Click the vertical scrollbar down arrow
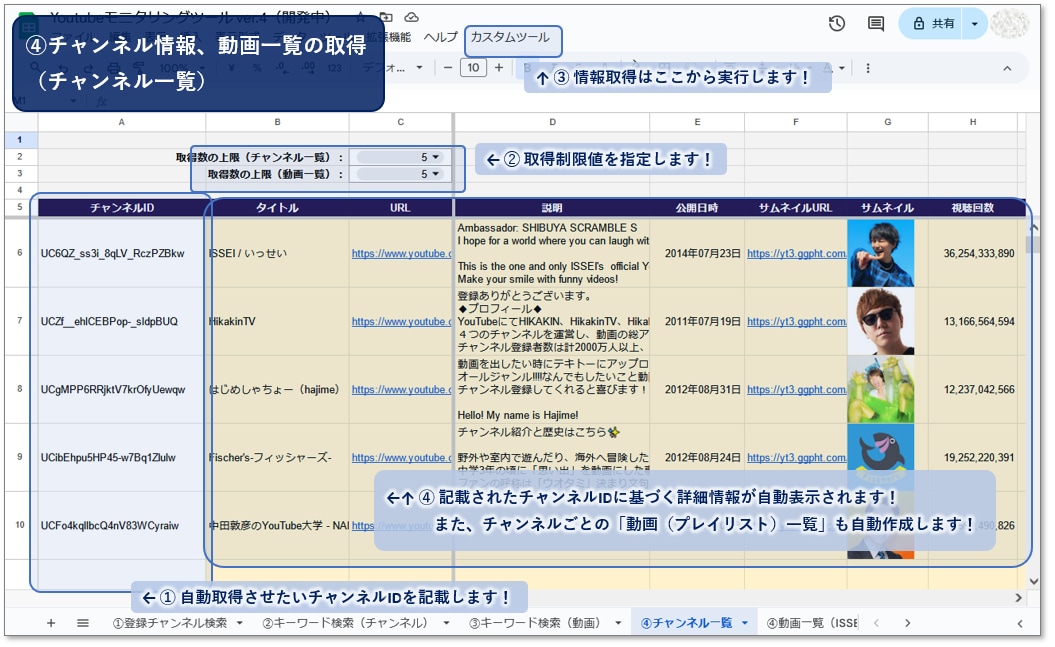The height and width of the screenshot is (647, 1055). click(1033, 581)
